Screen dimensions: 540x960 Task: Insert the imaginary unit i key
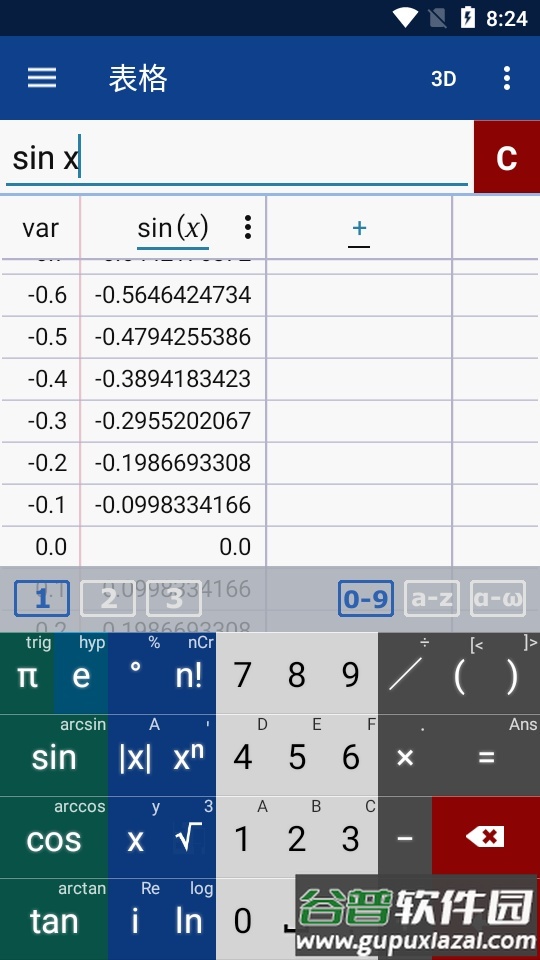[x=135, y=920]
